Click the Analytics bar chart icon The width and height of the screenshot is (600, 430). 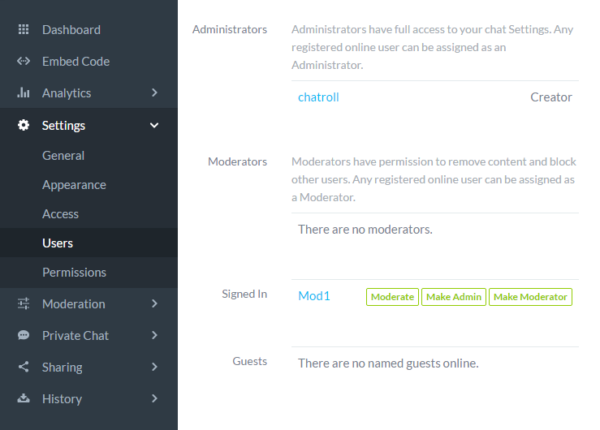tap(24, 93)
